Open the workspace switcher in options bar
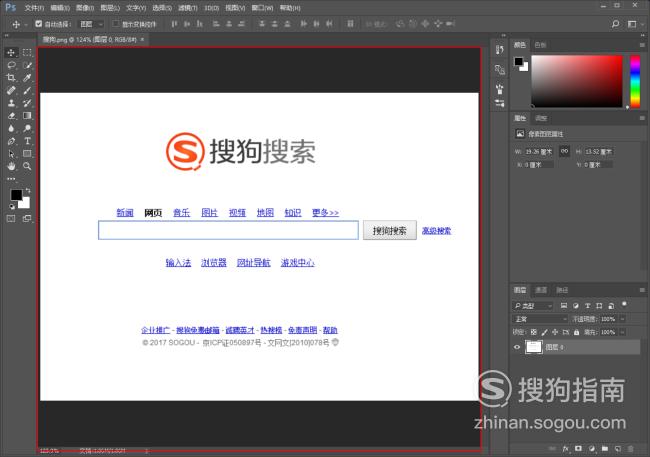The width and height of the screenshot is (650, 457). click(x=634, y=24)
